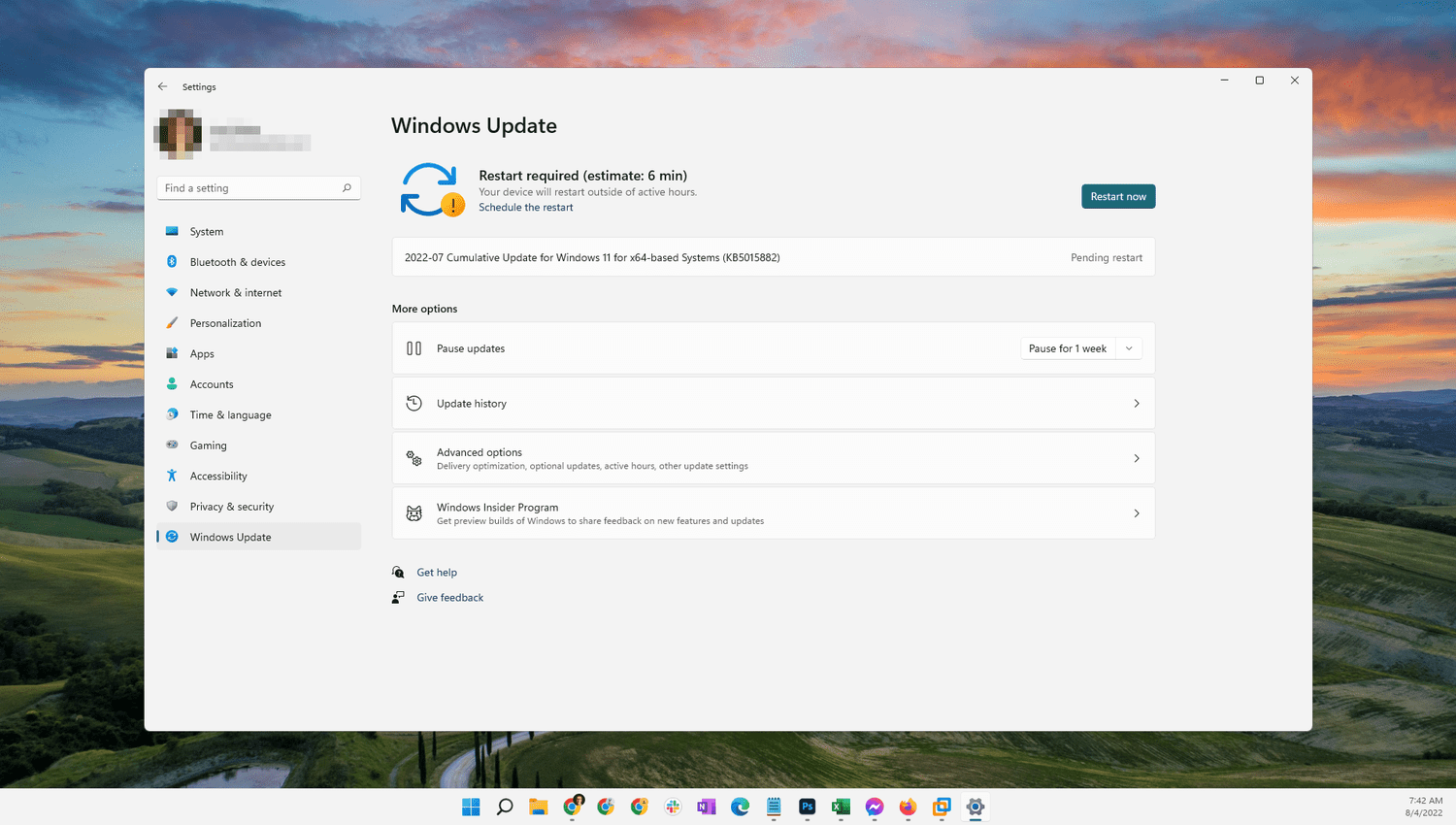Maximize the Settings window
The image size is (1456, 825).
[1260, 81]
